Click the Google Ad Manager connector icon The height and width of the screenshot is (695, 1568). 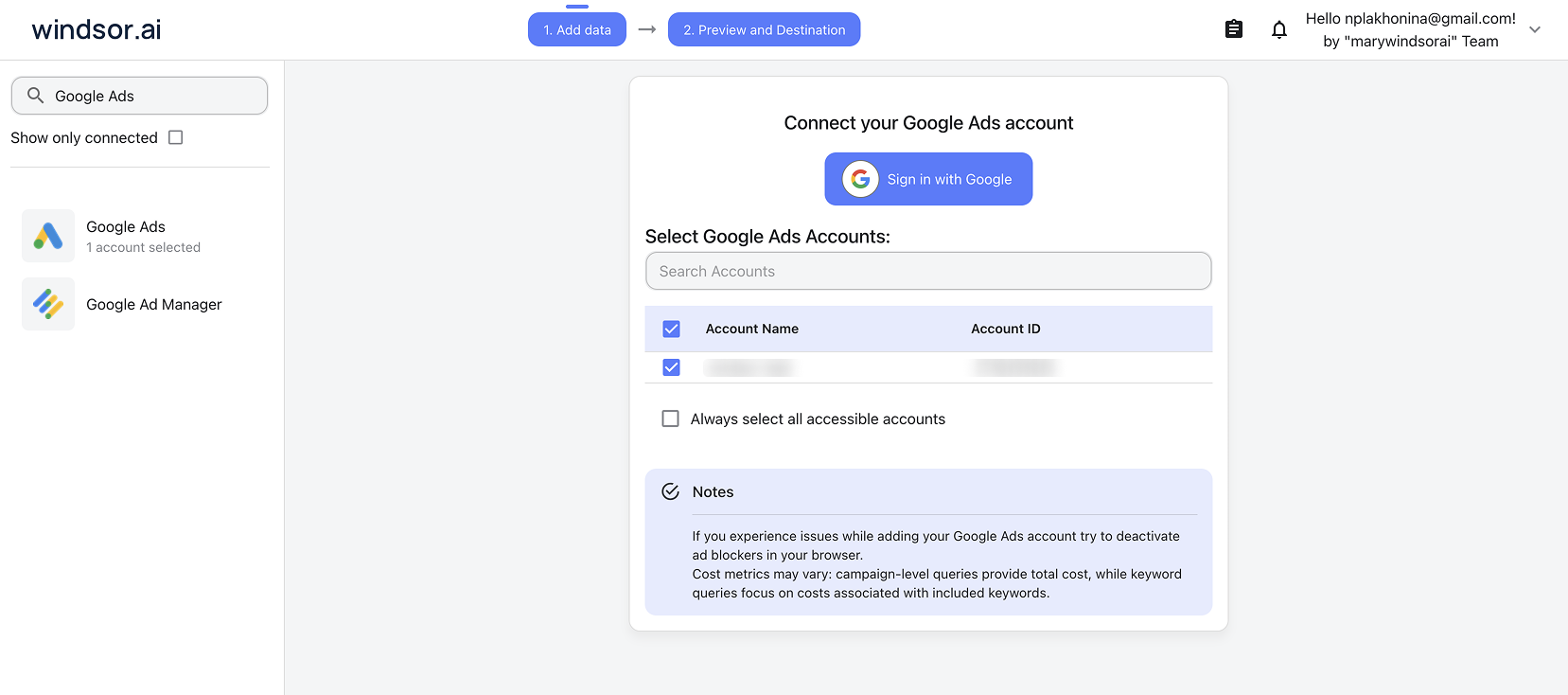click(48, 304)
